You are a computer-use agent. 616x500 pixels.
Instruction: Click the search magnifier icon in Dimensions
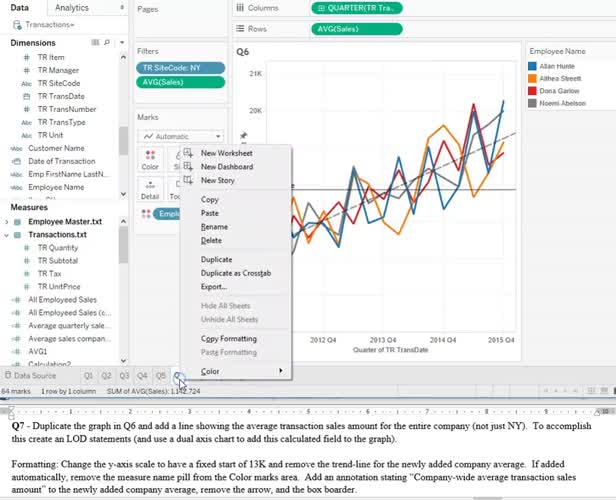pos(108,43)
